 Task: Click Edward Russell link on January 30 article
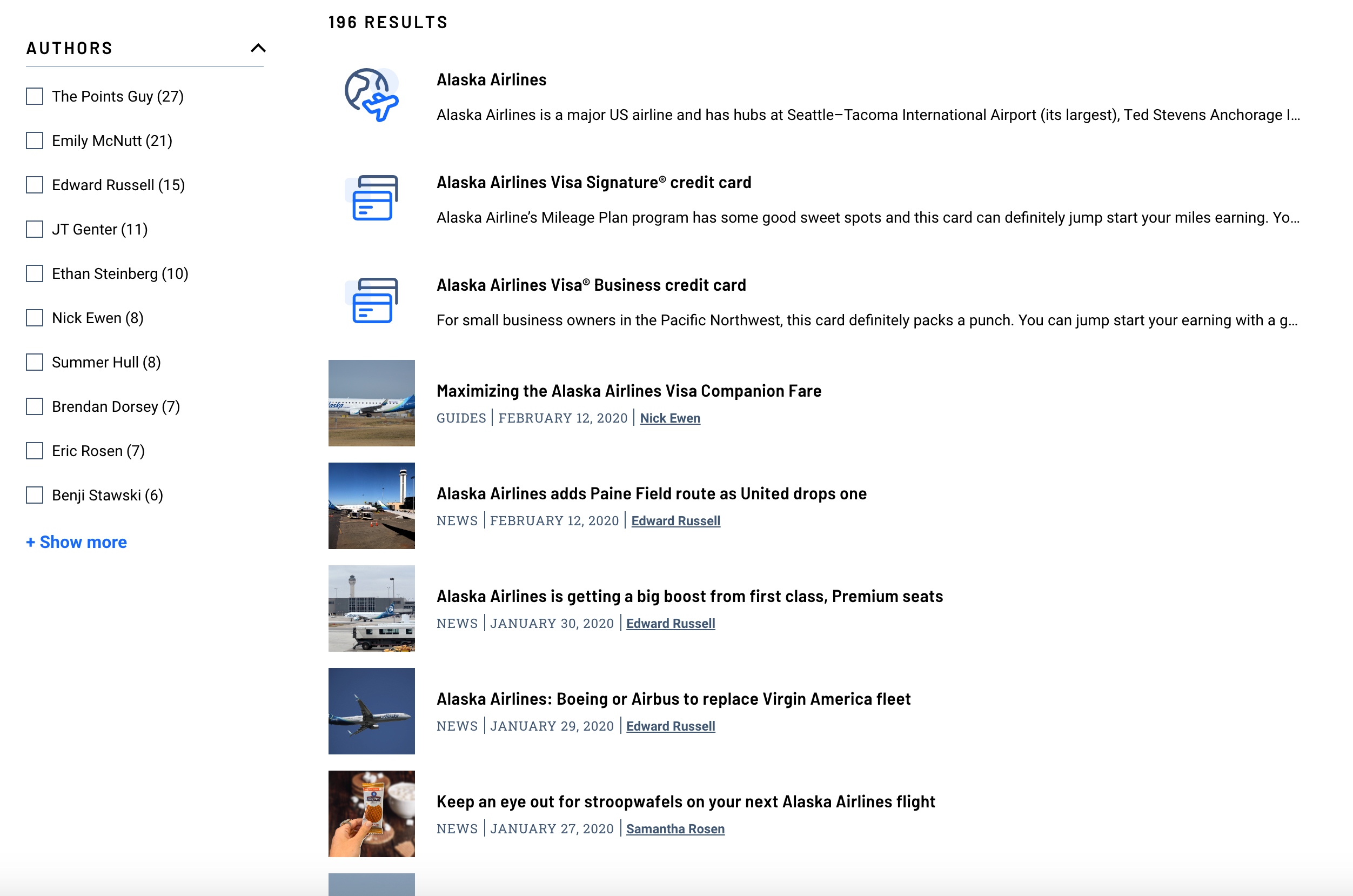[x=670, y=624]
